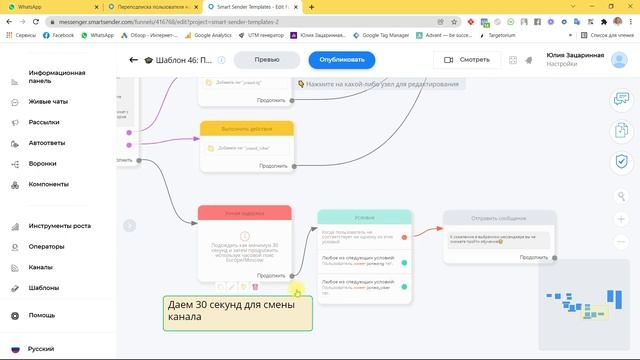Open a new browser tab
640x360 pixels.
pos(311,7)
